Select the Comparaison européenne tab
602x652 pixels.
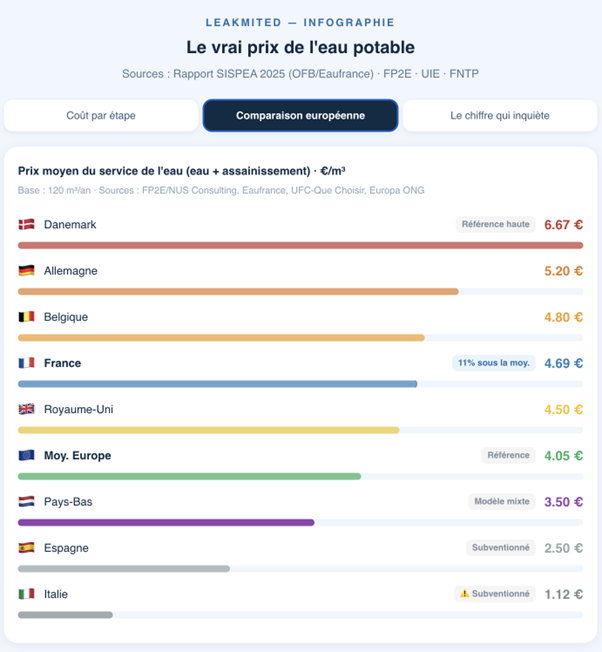[x=300, y=115]
